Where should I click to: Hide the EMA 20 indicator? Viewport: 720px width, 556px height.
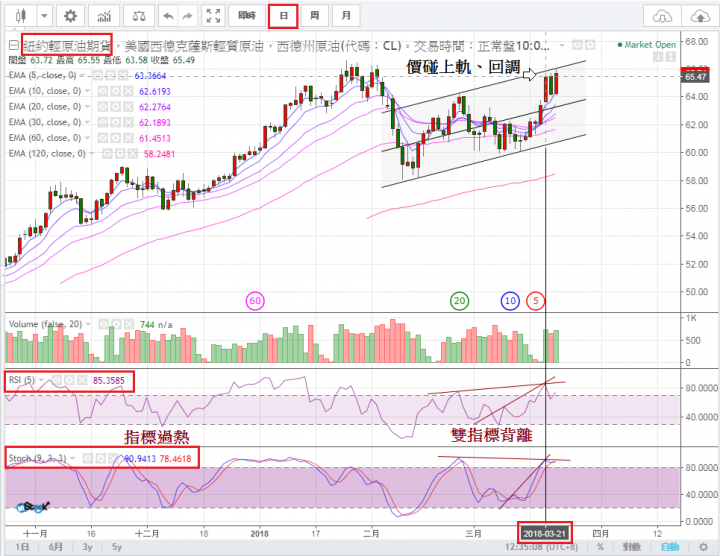tap(103, 107)
